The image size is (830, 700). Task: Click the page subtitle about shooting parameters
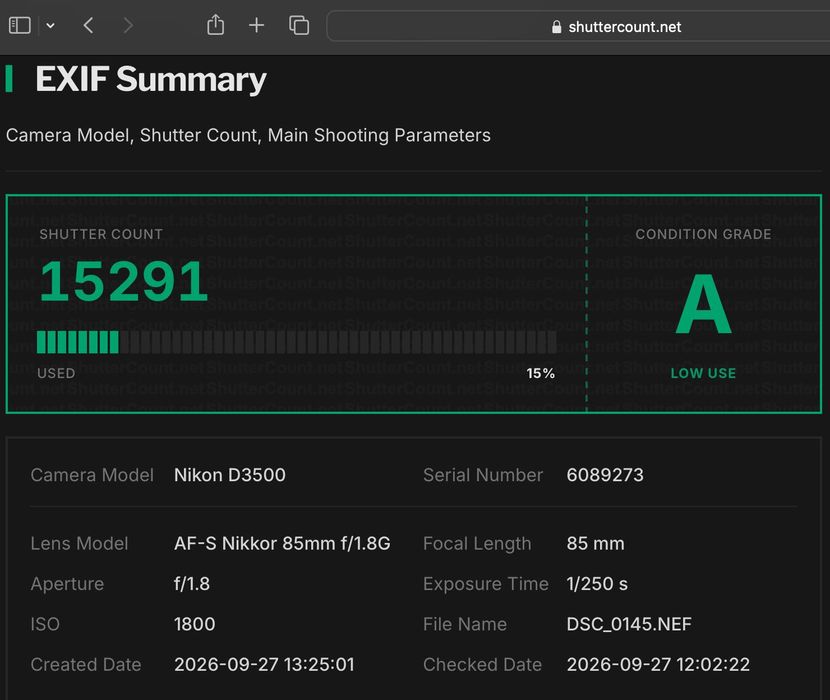[248, 135]
